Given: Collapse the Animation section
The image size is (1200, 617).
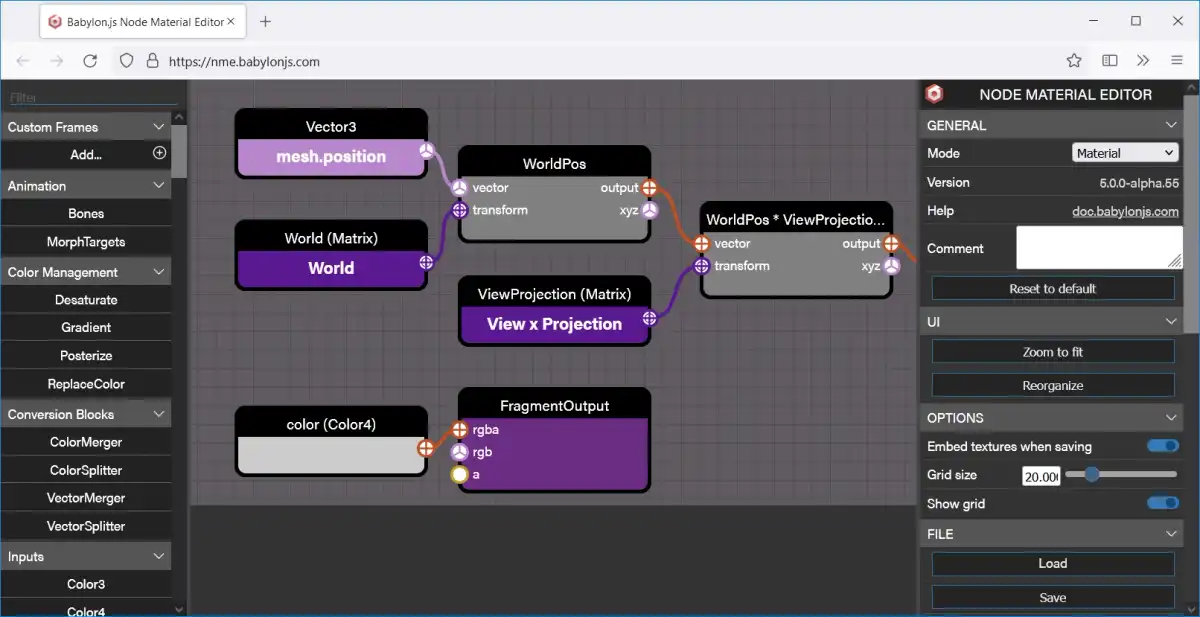Looking at the screenshot, I should tap(158, 186).
